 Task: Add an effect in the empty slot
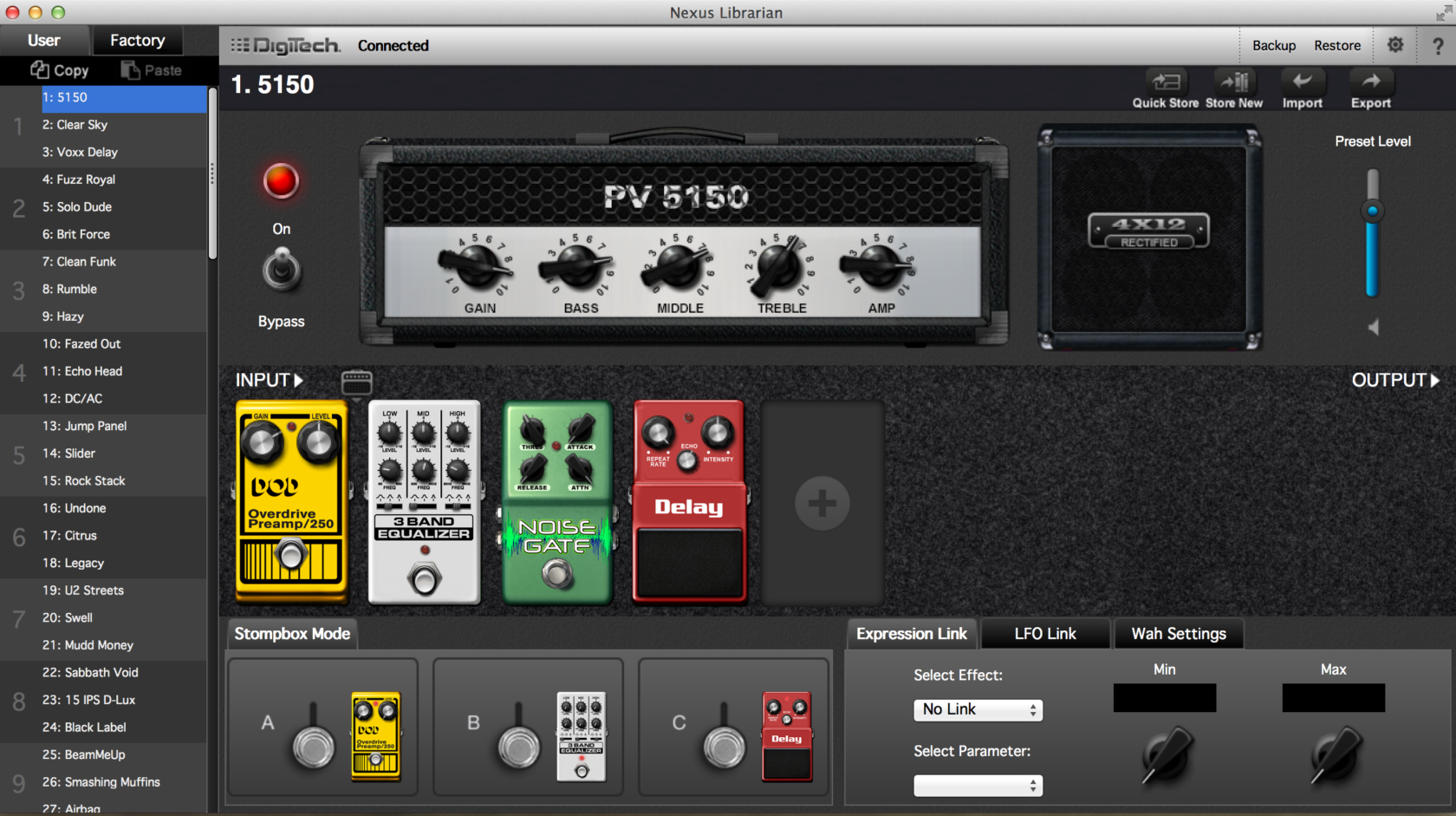coord(822,503)
